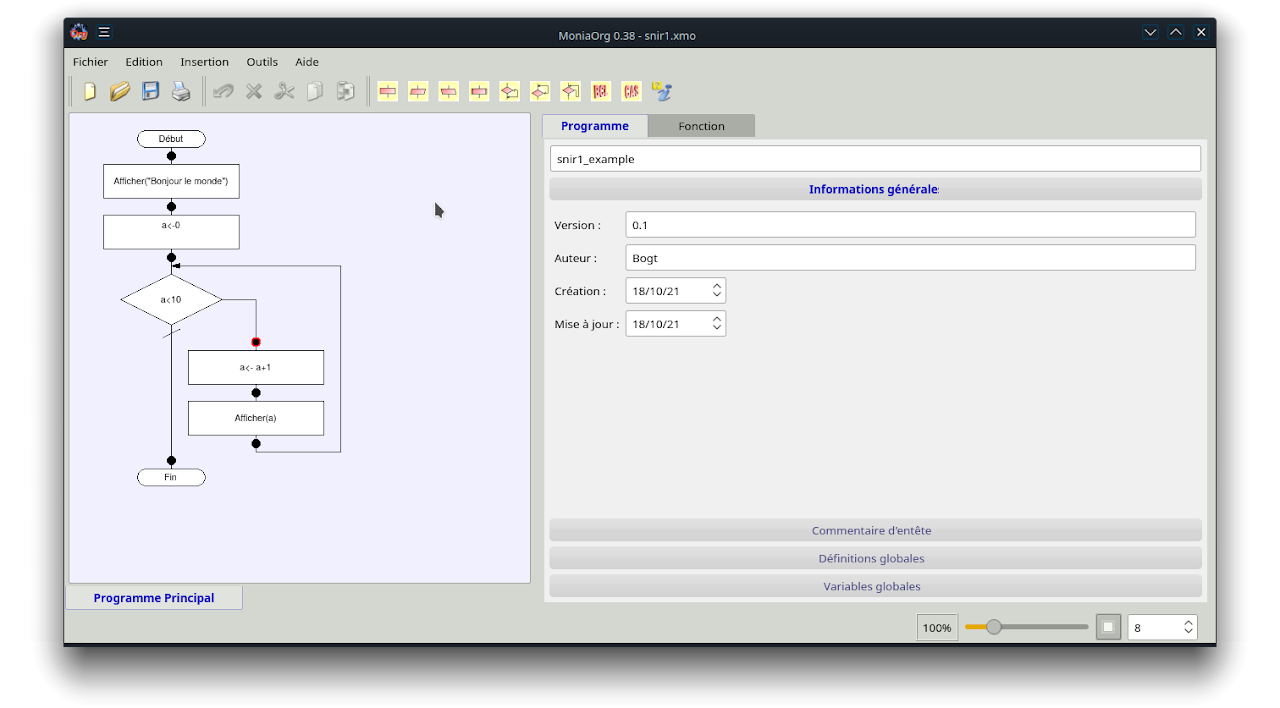Click the printer icon

click(x=181, y=92)
